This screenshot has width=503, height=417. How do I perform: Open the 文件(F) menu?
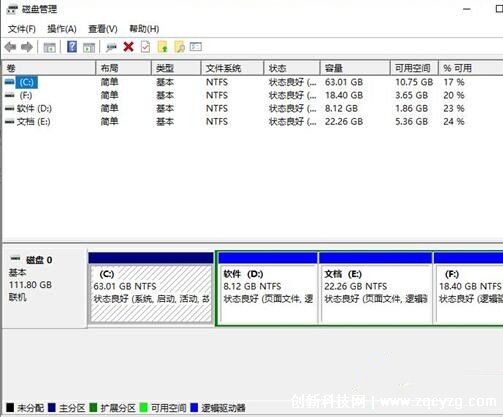[x=22, y=29]
